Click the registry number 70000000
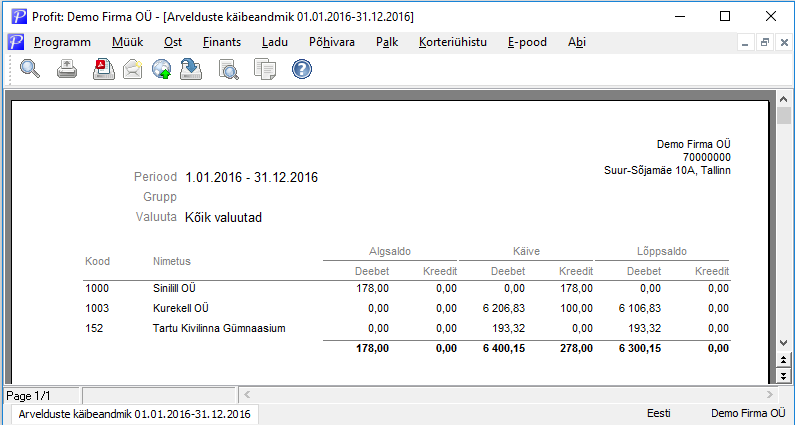The width and height of the screenshot is (795, 425). (707, 157)
